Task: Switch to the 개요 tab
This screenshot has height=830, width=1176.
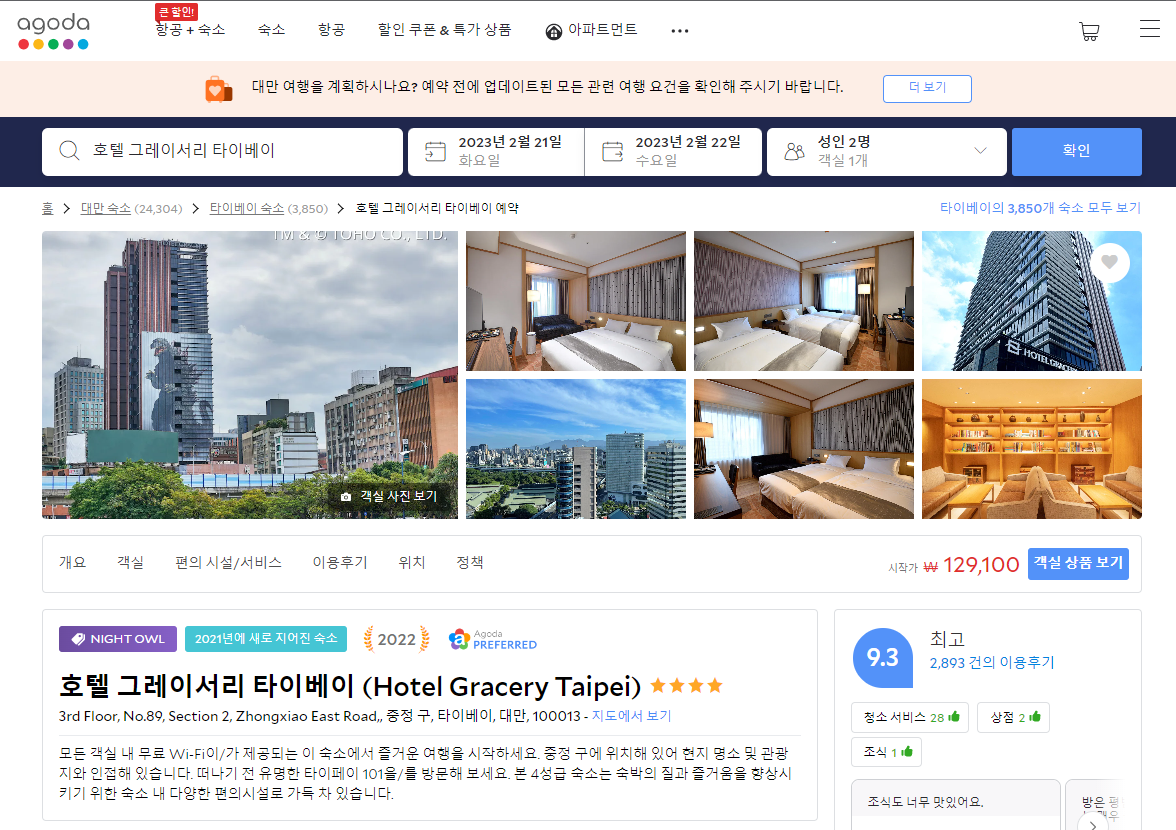Action: click(x=73, y=562)
